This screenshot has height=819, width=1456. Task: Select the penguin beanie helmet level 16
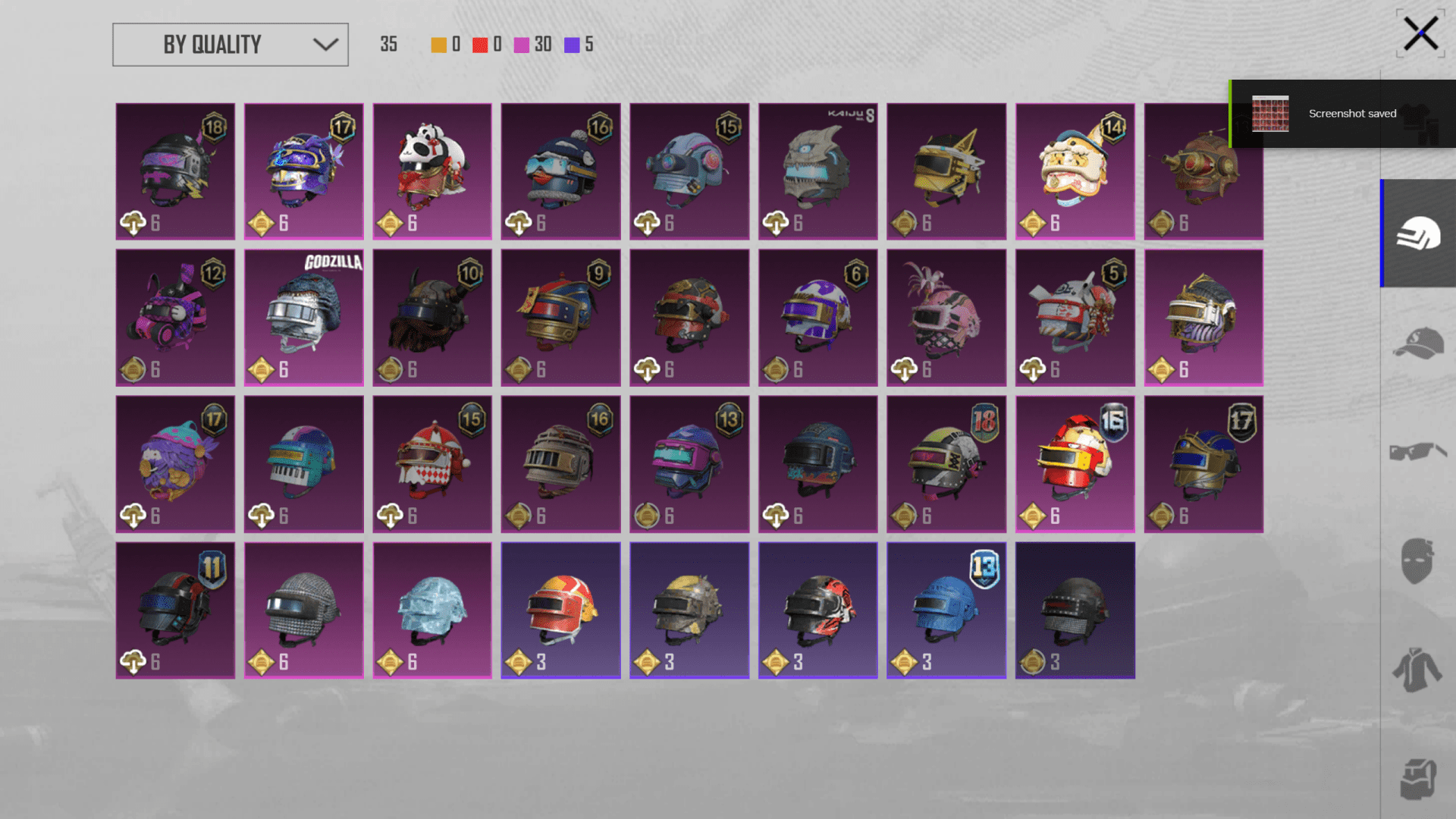point(560,171)
